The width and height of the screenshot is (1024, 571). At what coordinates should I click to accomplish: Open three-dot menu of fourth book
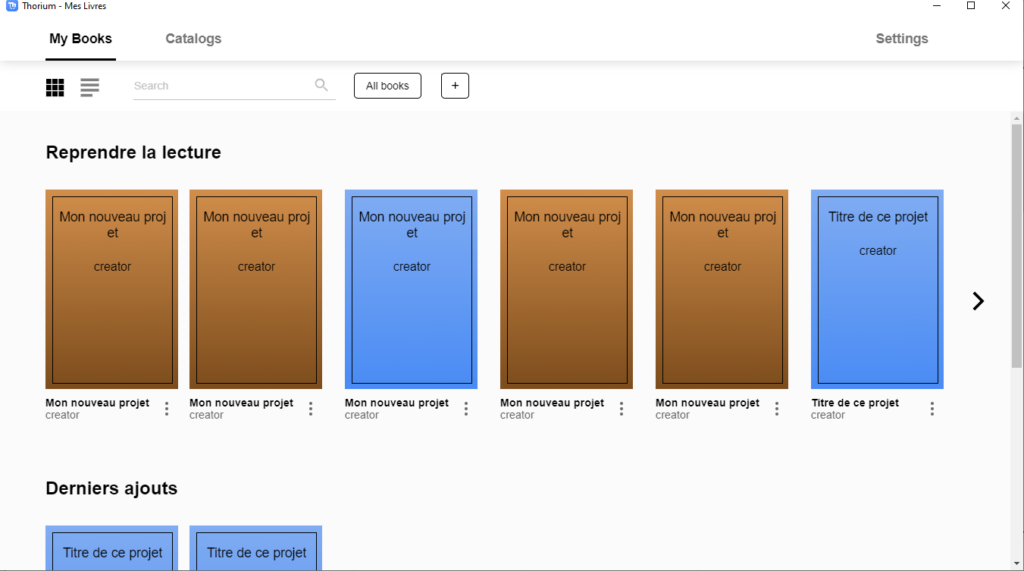click(621, 409)
